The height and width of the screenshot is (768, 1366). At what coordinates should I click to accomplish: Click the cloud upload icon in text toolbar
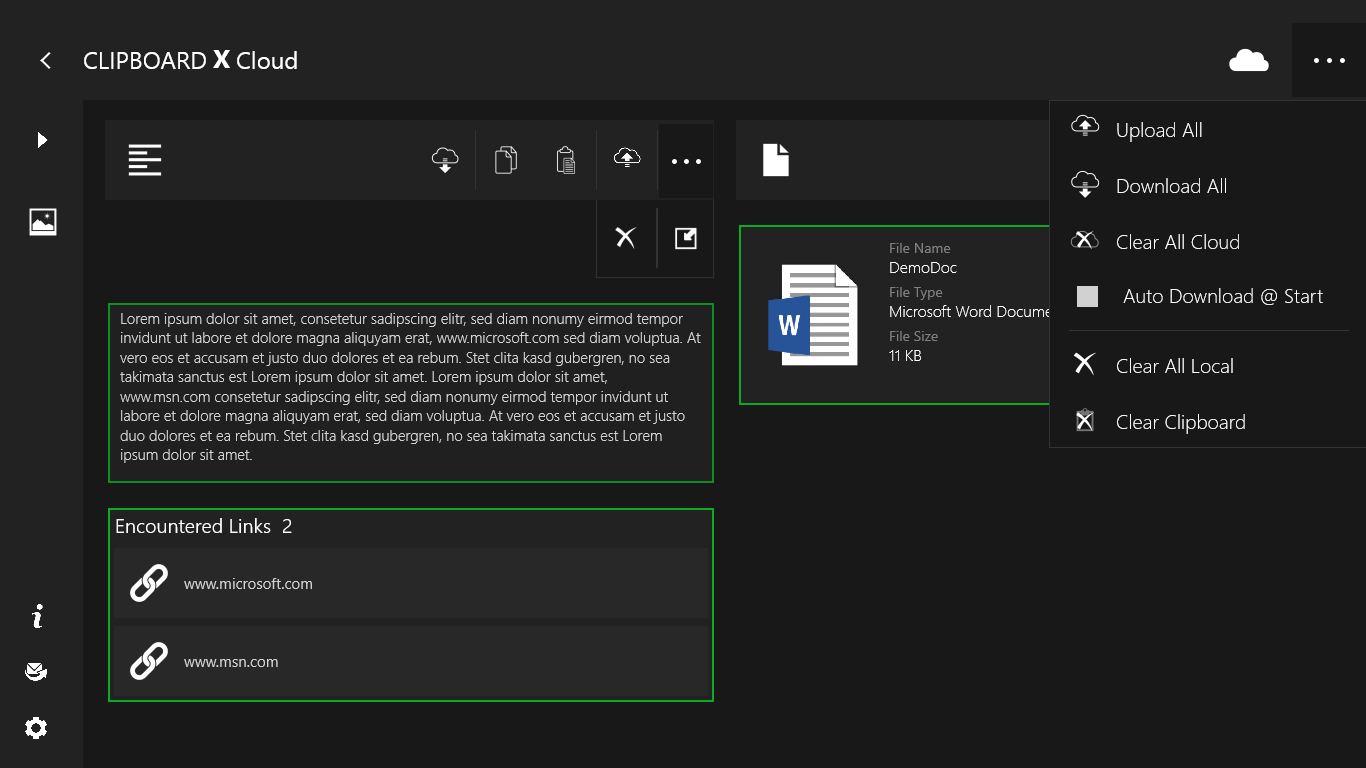tap(627, 159)
